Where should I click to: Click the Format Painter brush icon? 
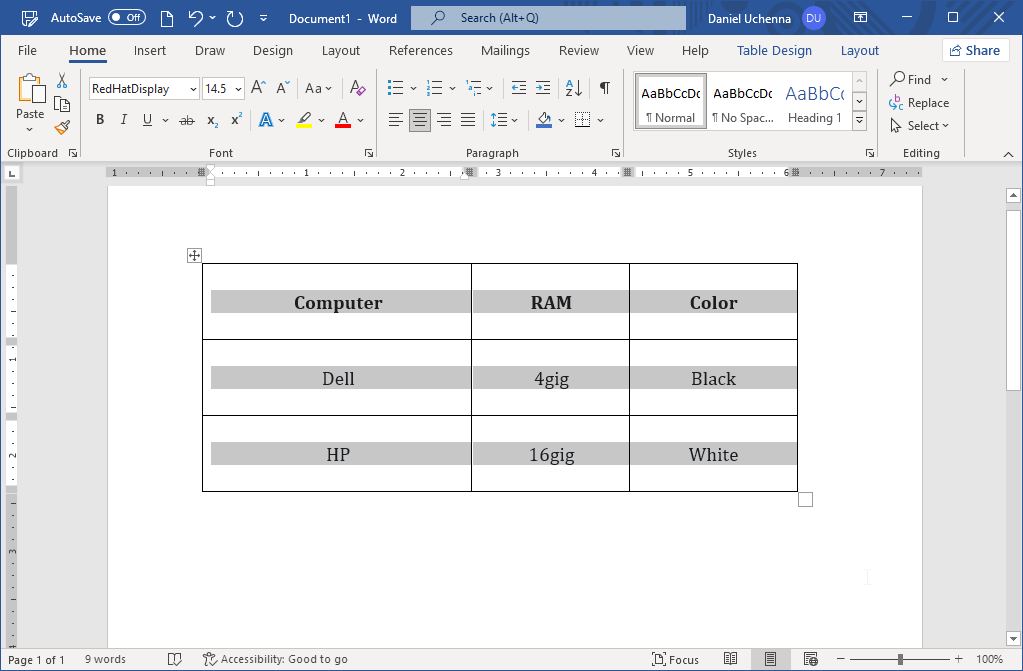pos(62,127)
